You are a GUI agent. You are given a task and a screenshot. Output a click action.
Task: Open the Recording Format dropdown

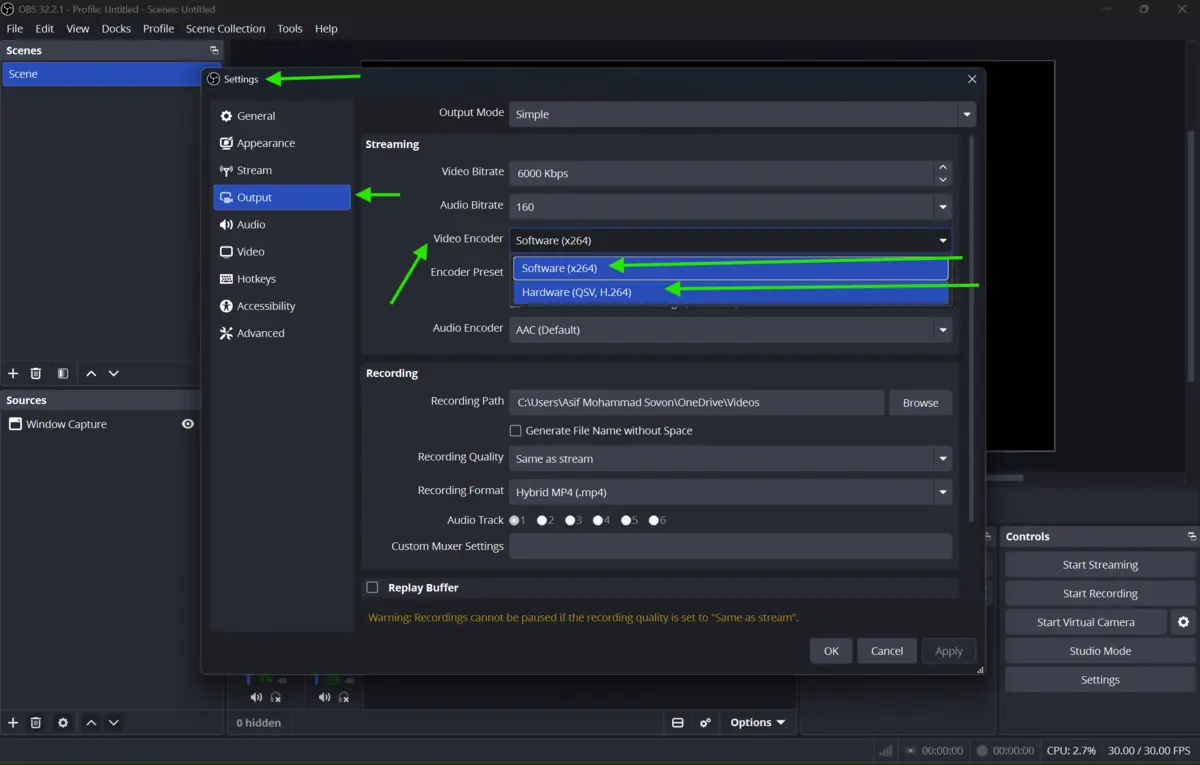coord(730,492)
